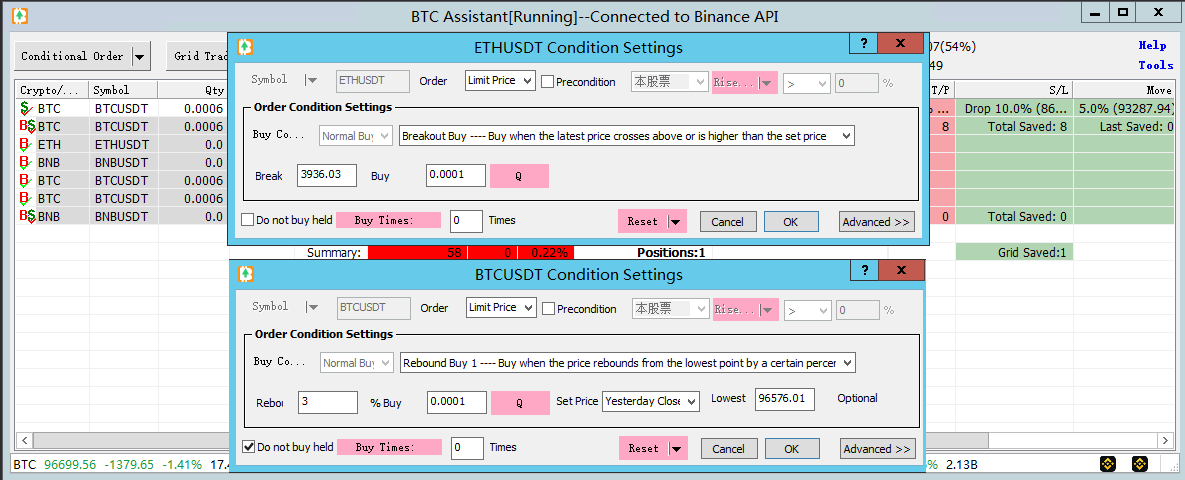Viewport: 1185px width, 480px height.
Task: Open the Rise... dropdown in BTCUSDT dialog
Action: pos(769,308)
